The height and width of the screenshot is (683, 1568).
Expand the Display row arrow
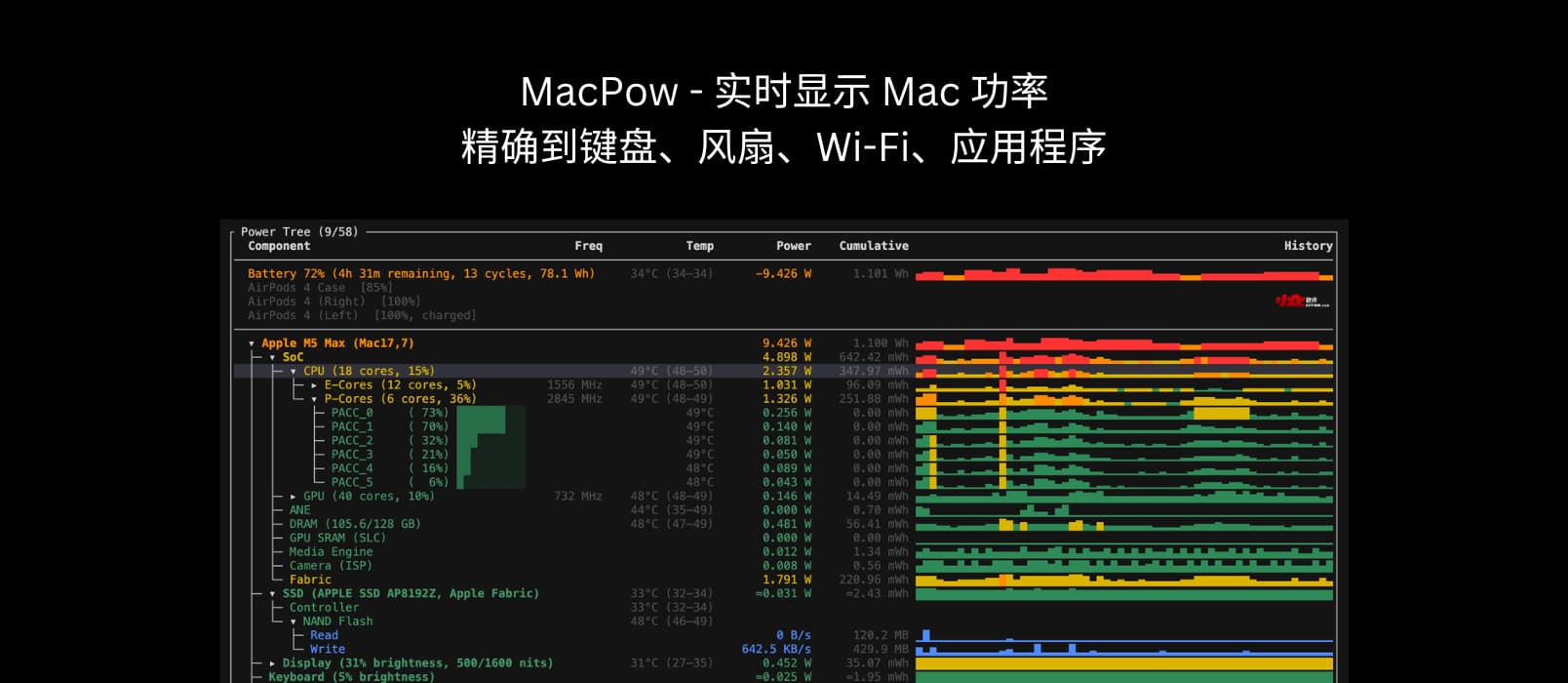tap(272, 663)
